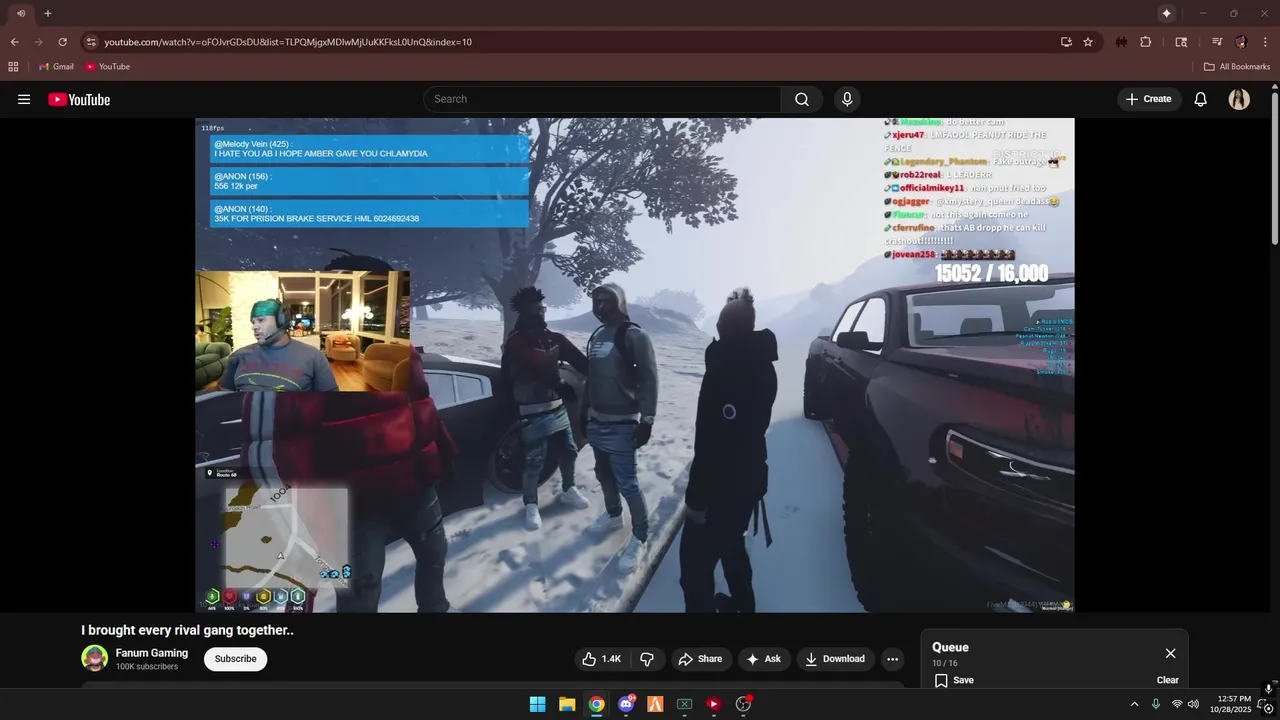1280x720 pixels.
Task: Subscribe to Fanum Gaming
Action: [236, 659]
